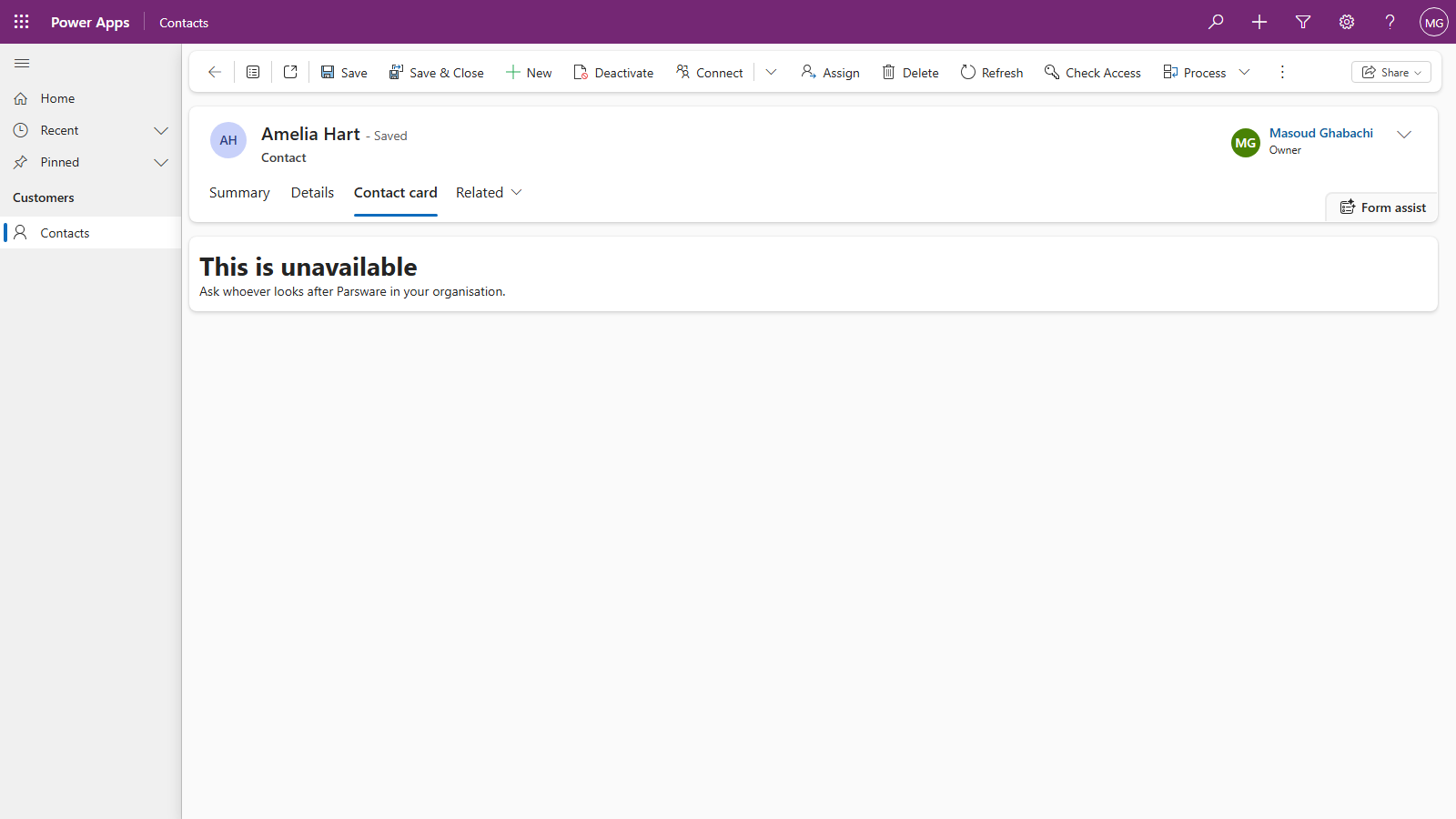Image resolution: width=1456 pixels, height=819 pixels.
Task: Open the MG account avatar in header
Action: [x=1434, y=22]
